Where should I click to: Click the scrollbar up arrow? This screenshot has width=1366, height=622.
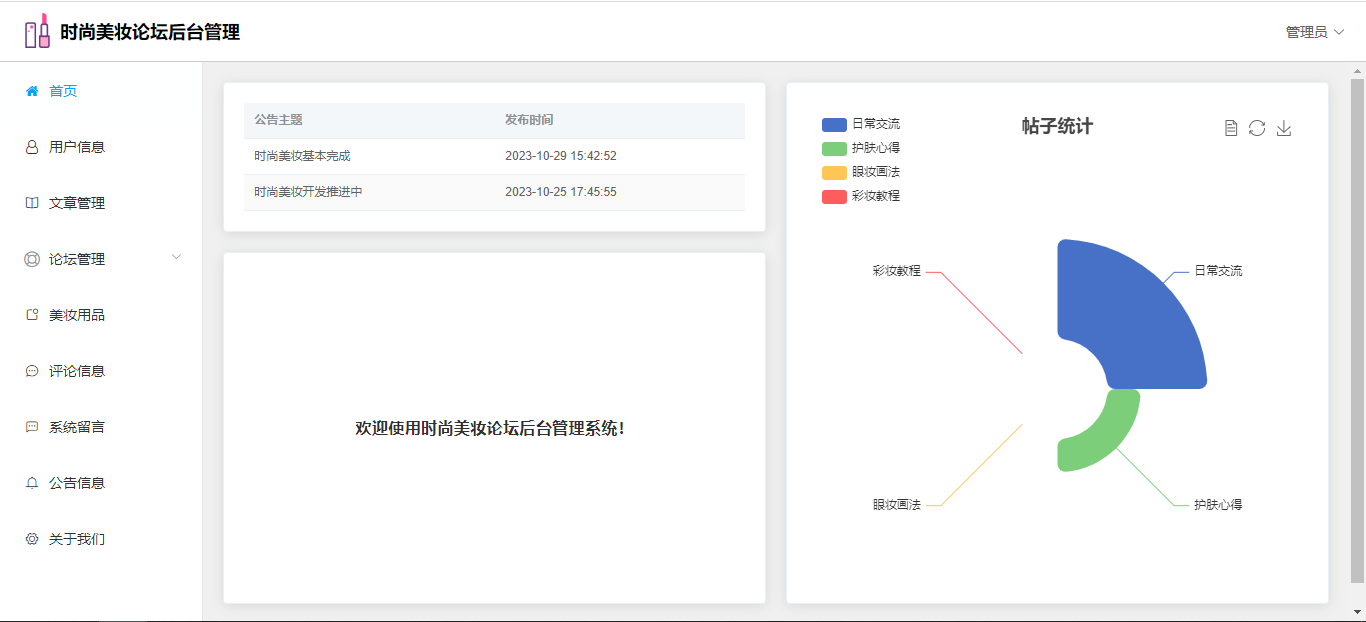pyautogui.click(x=1357, y=70)
